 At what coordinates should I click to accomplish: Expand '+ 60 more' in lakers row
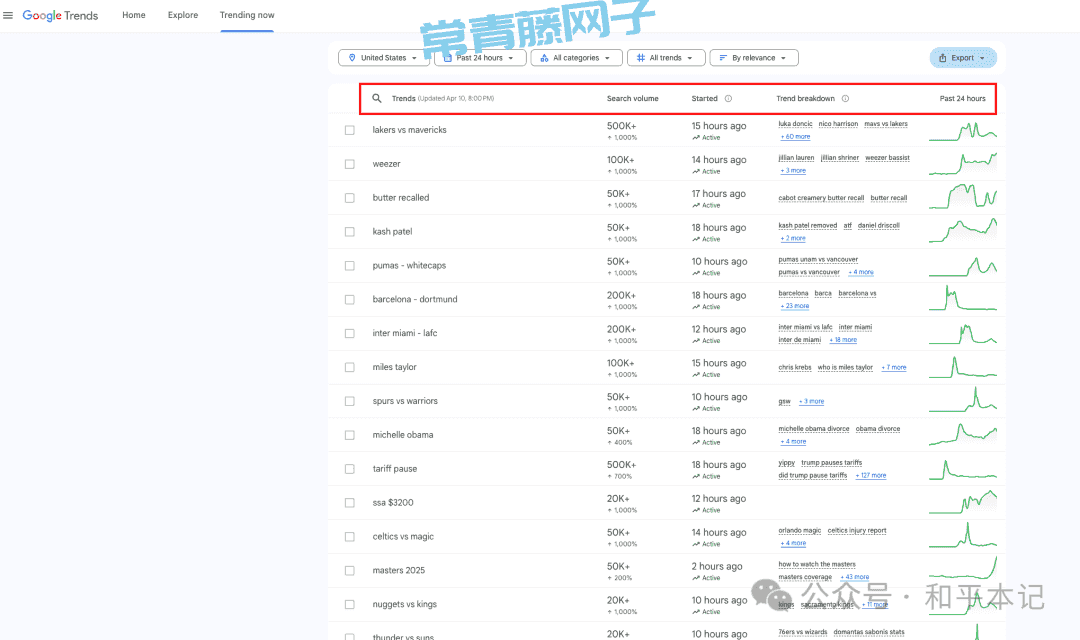point(795,136)
